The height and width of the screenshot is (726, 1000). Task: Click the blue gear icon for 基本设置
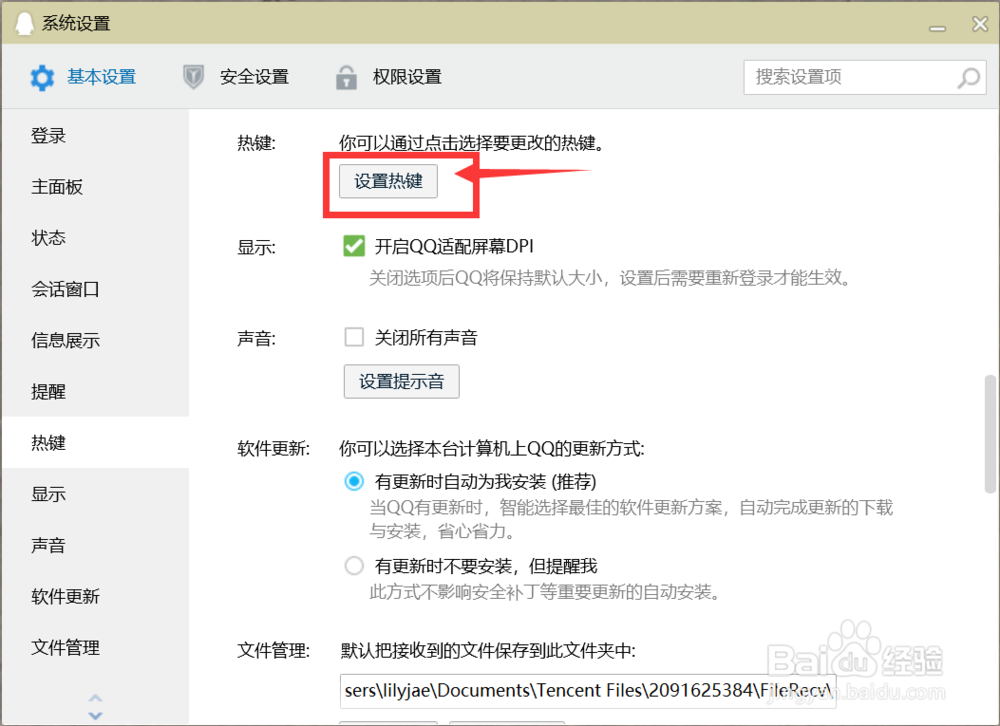(42, 78)
